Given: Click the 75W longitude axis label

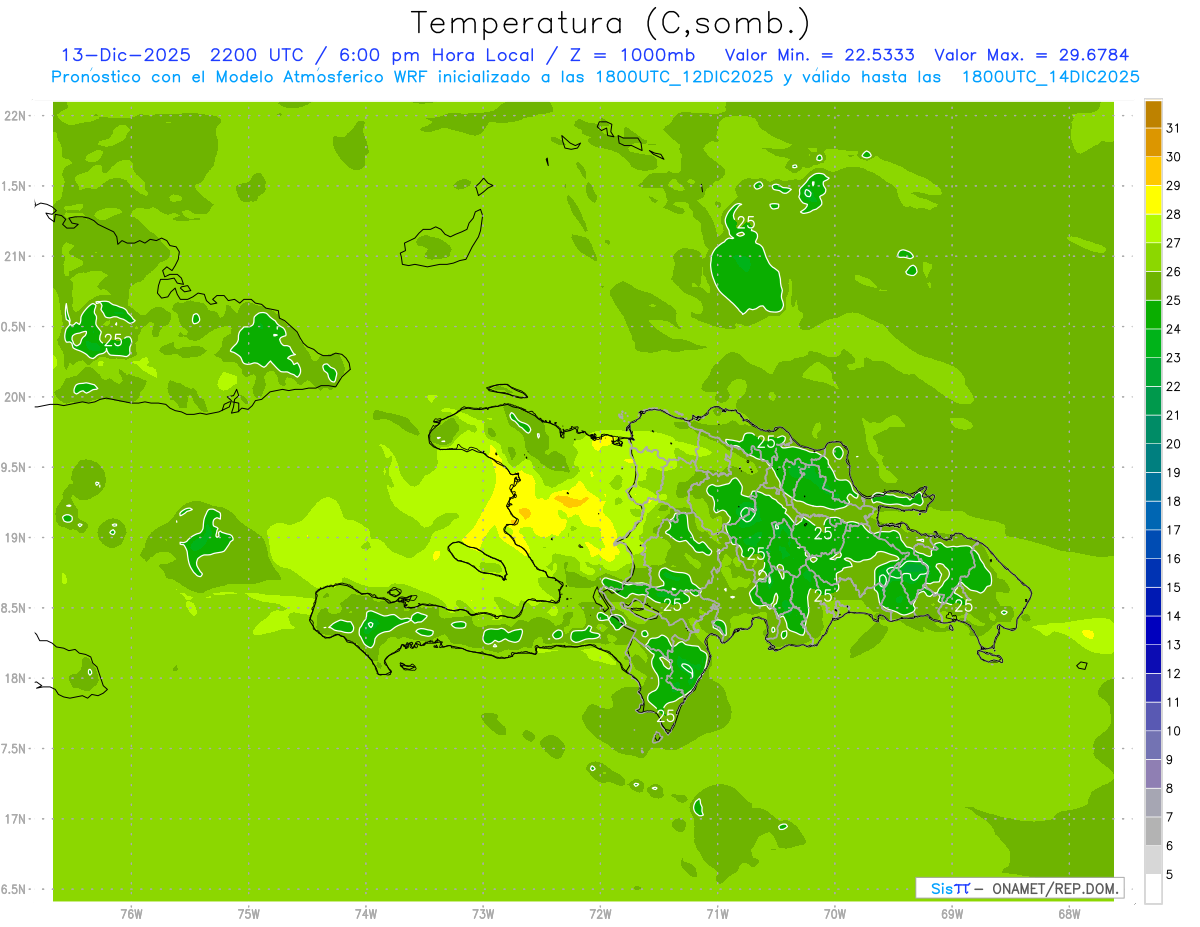Looking at the screenshot, I should (x=248, y=913).
